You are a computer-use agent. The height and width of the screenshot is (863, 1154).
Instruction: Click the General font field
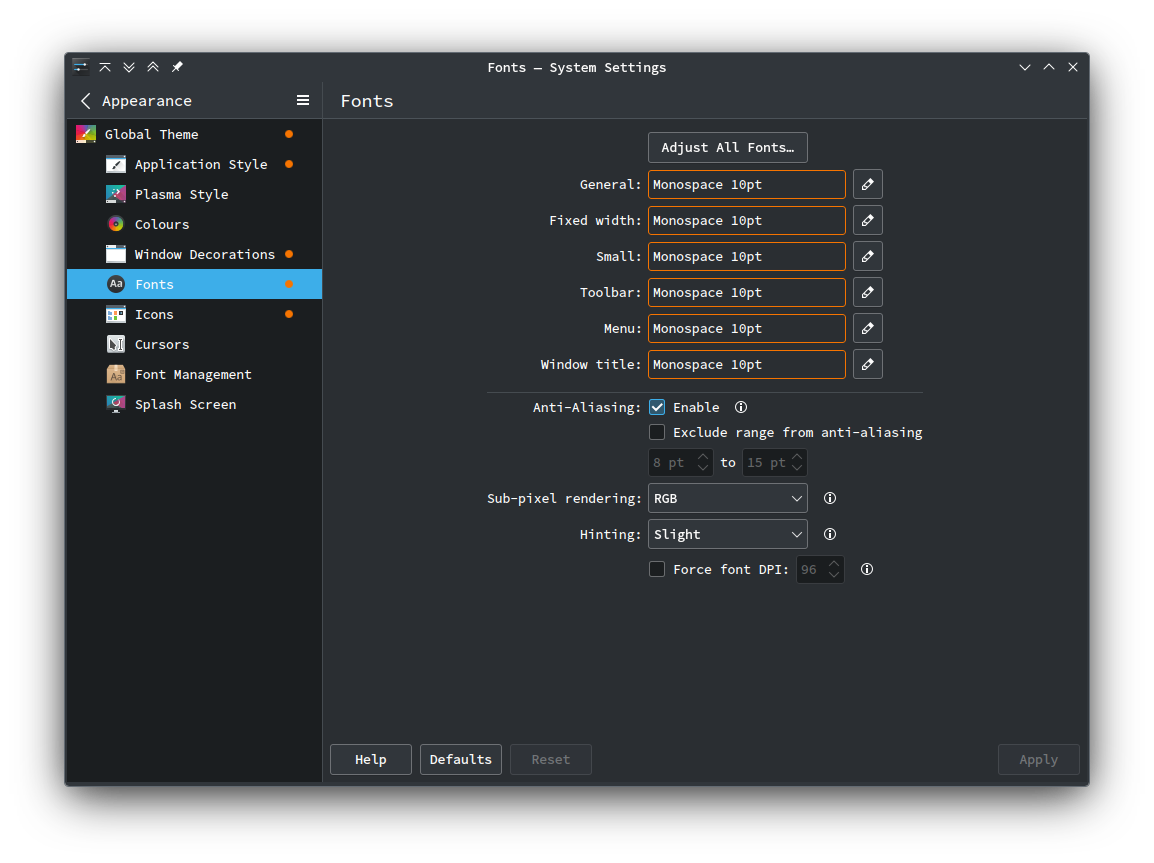pos(747,185)
